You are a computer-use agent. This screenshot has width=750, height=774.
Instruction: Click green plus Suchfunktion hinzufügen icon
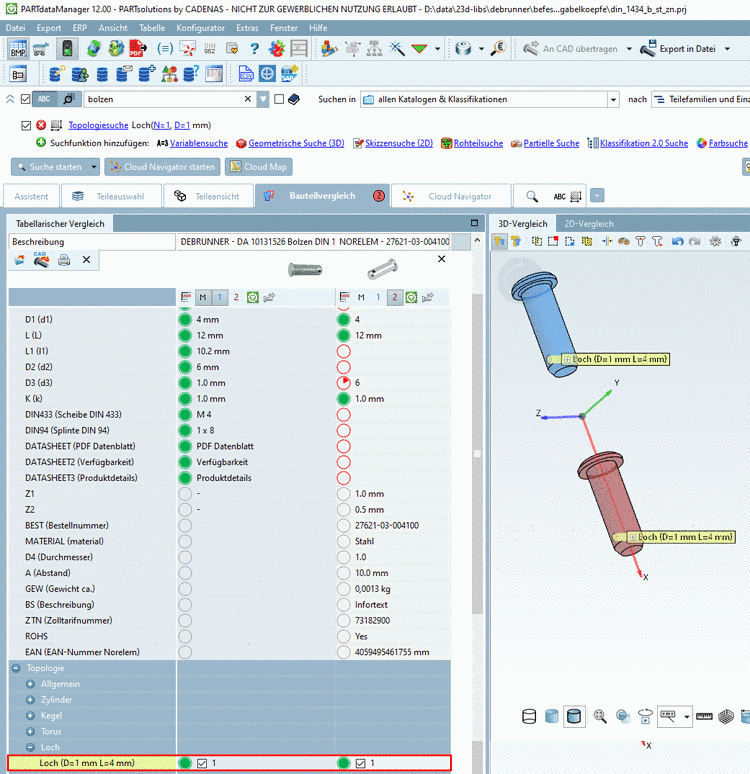(x=41, y=143)
